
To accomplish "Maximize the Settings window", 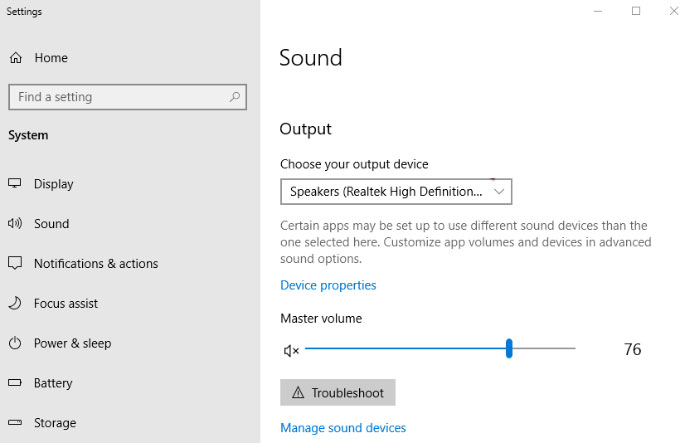I will [x=636, y=11].
